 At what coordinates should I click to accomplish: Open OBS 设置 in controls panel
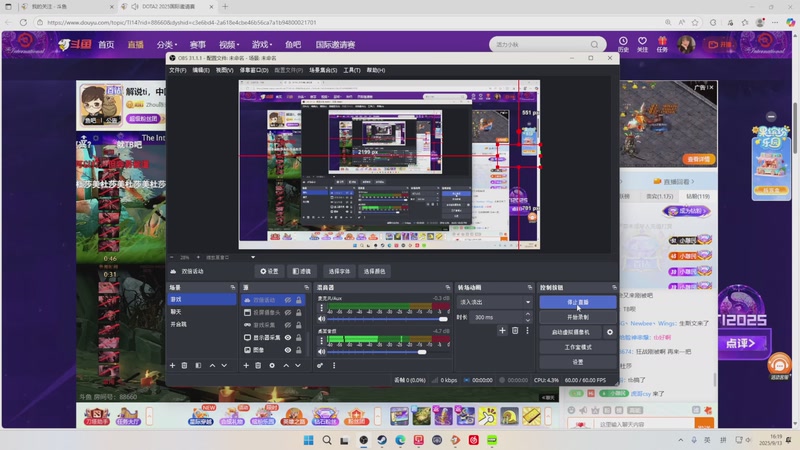tap(578, 362)
